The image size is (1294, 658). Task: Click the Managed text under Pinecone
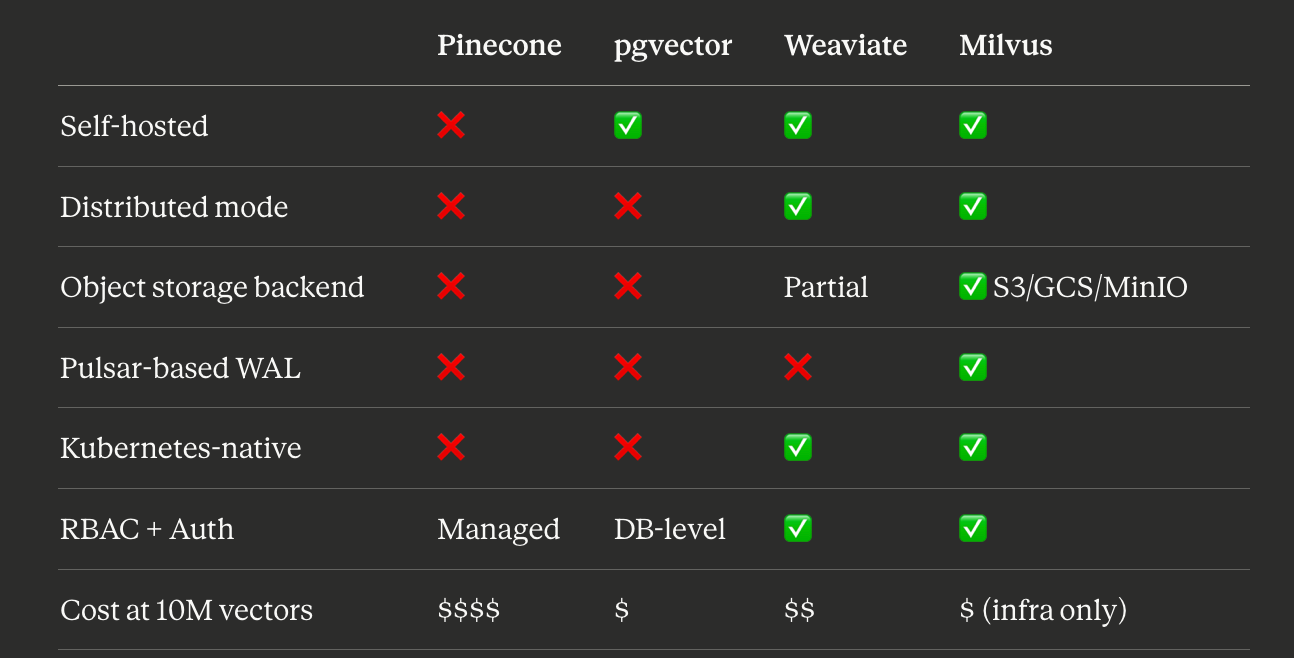(498, 529)
